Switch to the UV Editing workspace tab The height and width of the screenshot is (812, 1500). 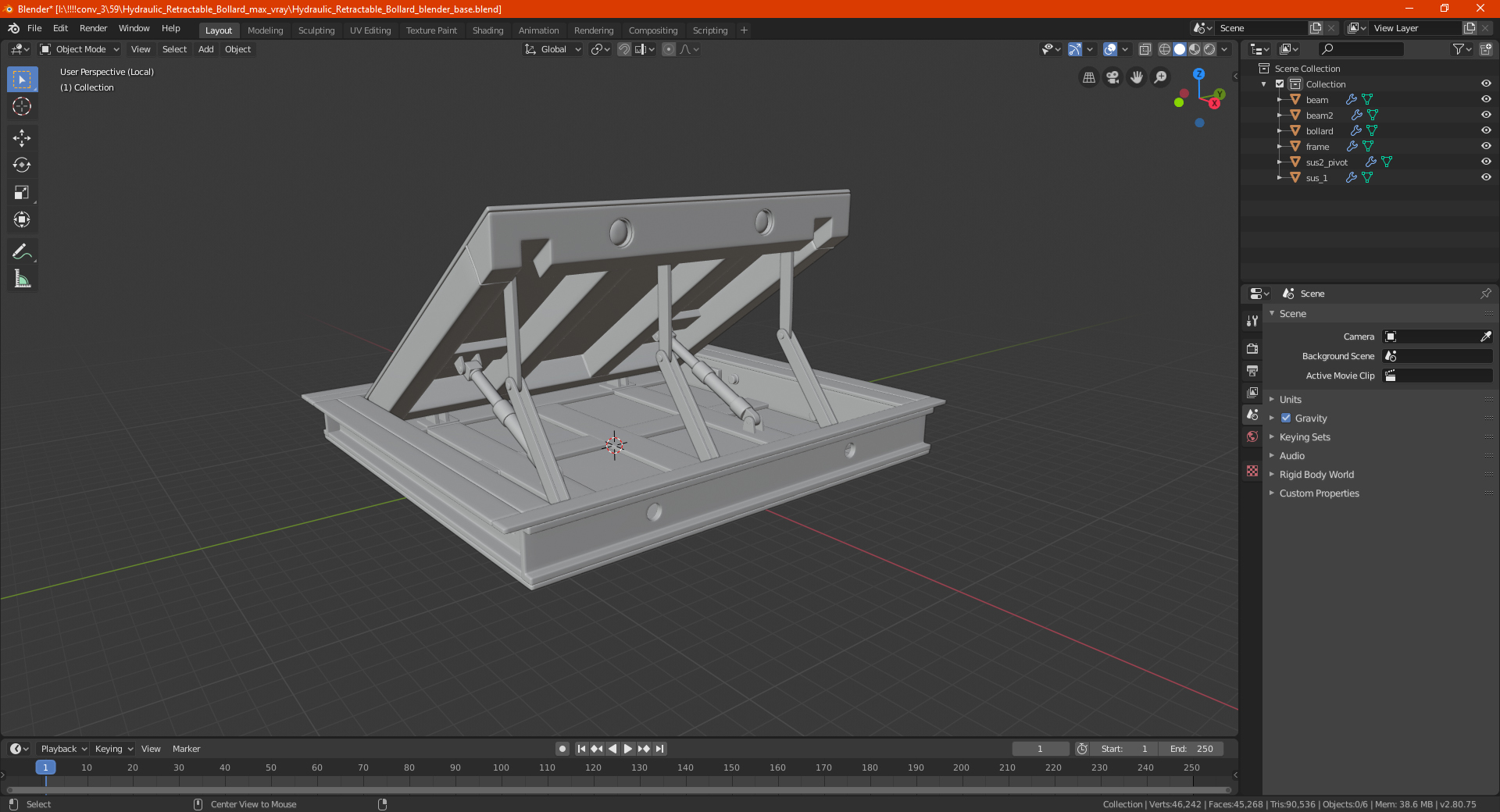[x=370, y=30]
